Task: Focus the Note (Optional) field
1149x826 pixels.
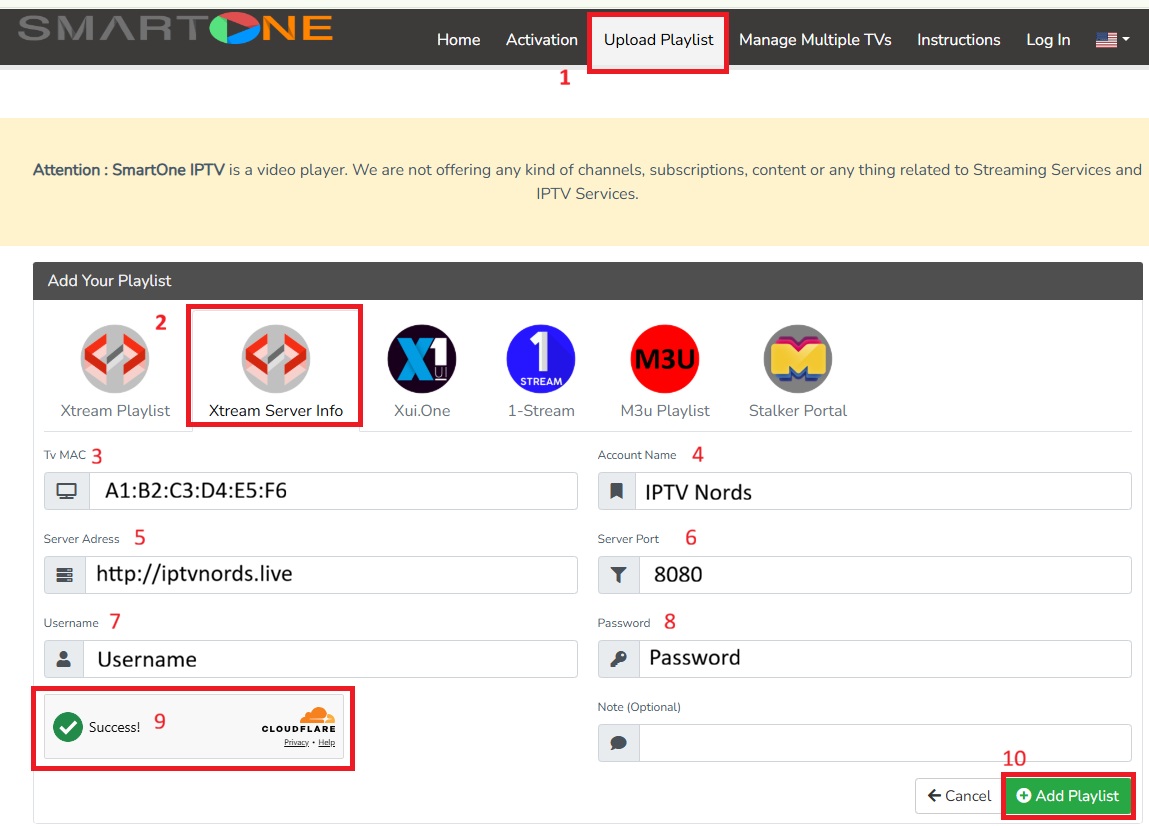Action: point(885,743)
